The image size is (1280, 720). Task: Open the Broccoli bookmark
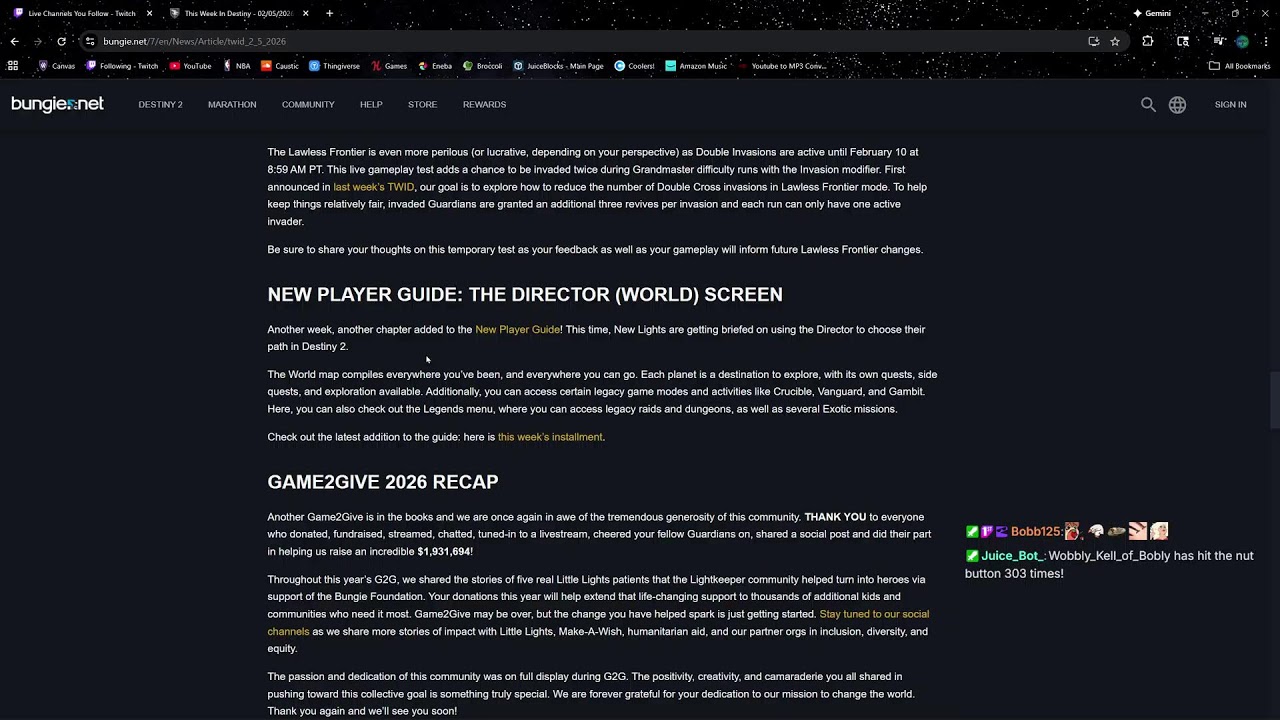tap(482, 66)
